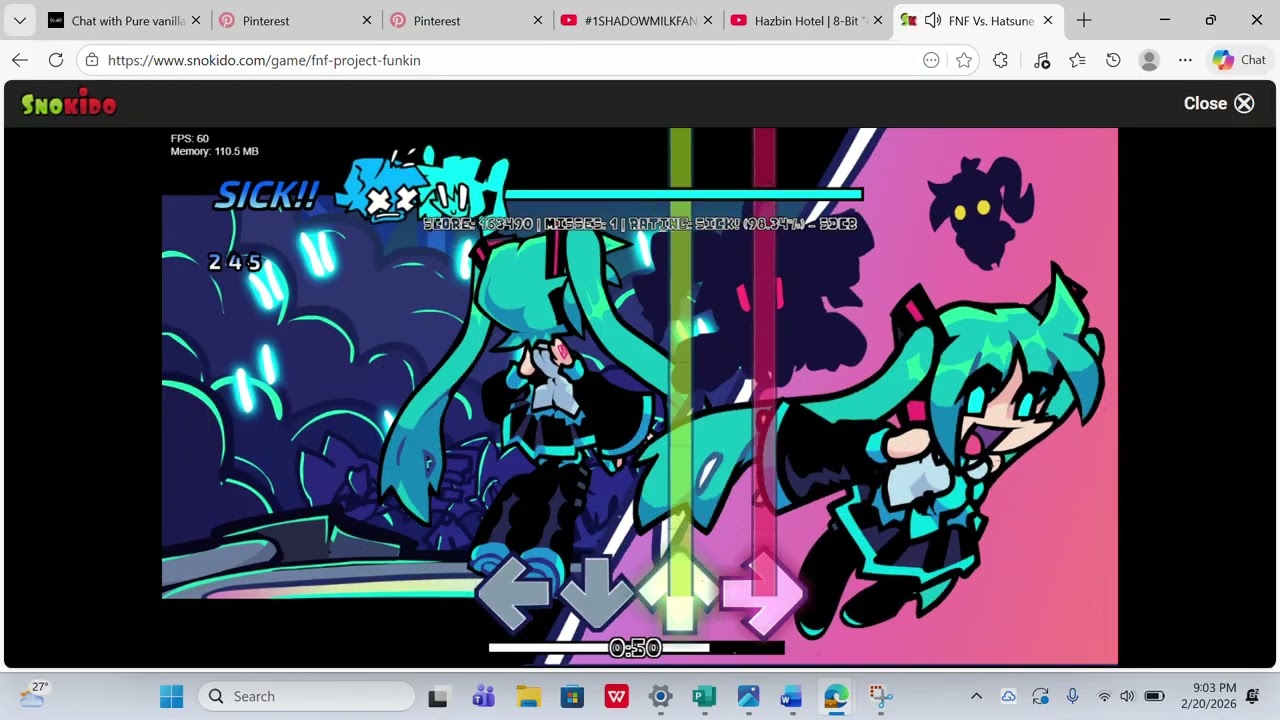This screenshot has width=1280, height=720.
Task: Hit the pink right arrow receptor
Action: (x=763, y=593)
